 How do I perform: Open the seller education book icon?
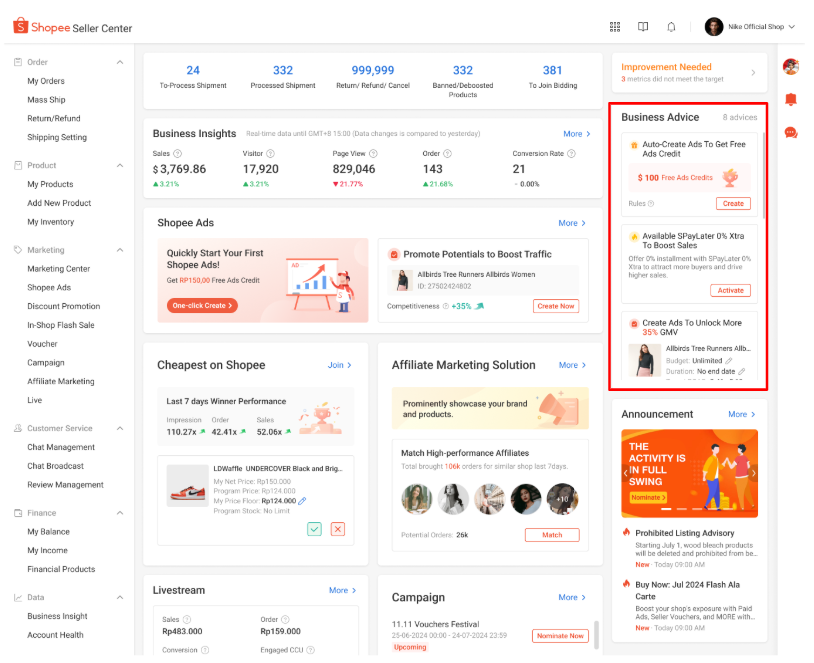click(x=643, y=27)
